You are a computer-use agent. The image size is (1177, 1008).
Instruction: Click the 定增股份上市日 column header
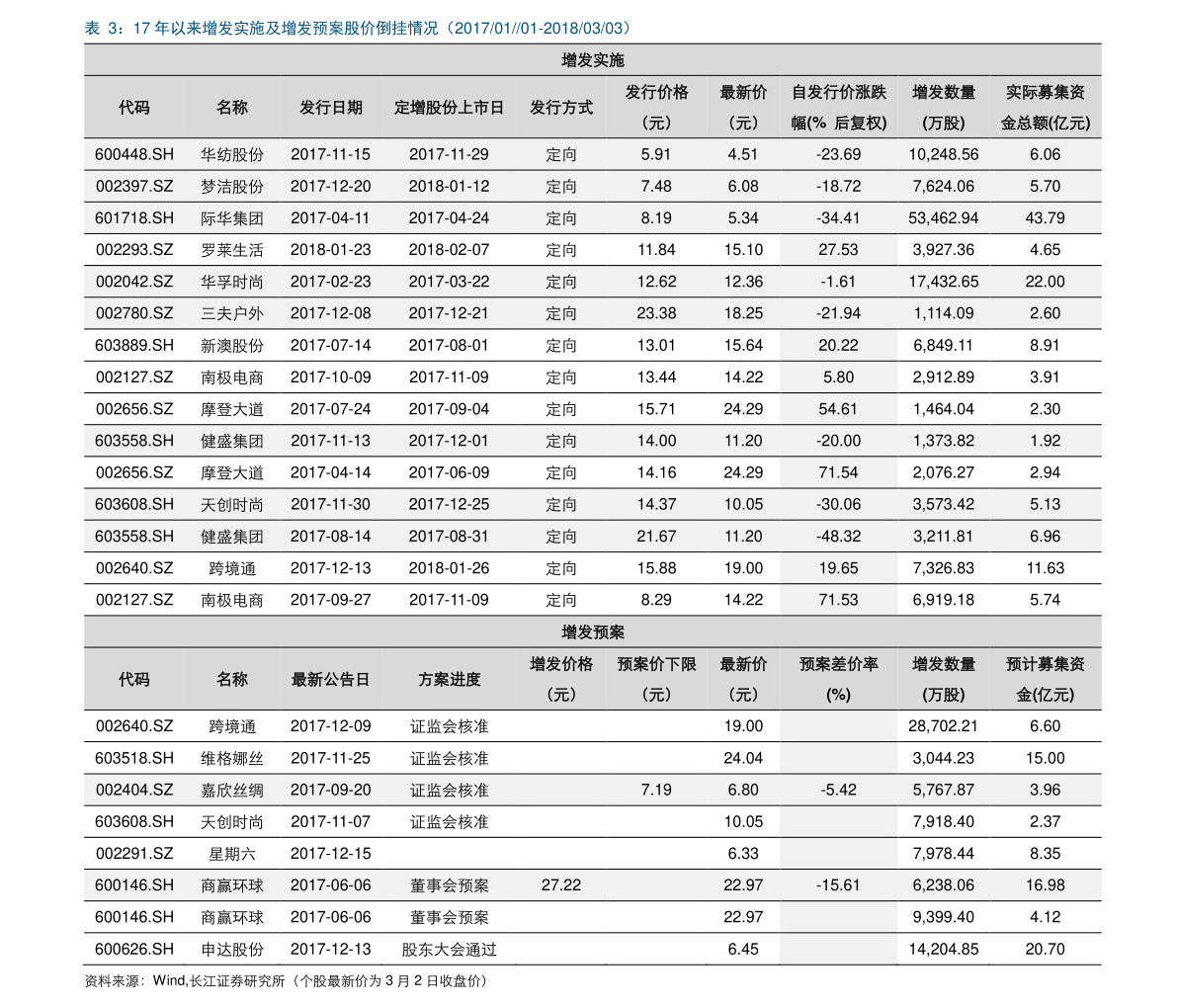[x=451, y=107]
